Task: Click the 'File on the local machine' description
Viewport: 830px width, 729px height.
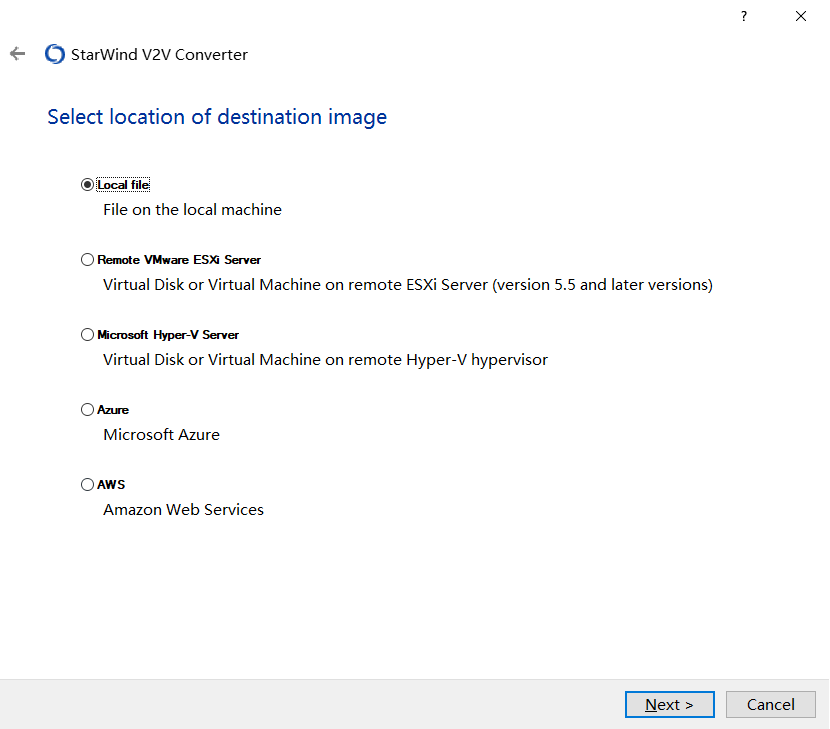Action: 192,210
